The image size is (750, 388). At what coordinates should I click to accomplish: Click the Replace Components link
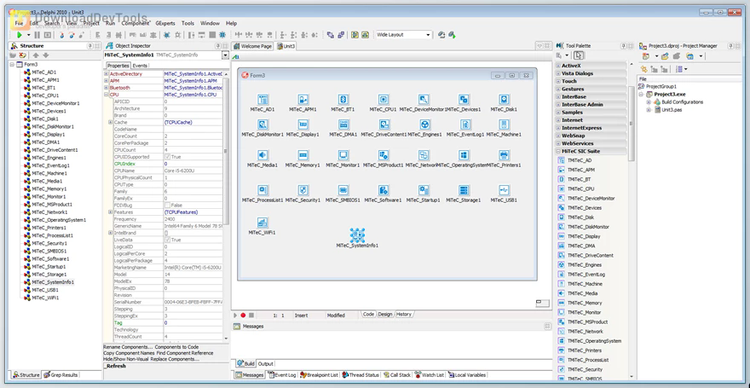click(x=175, y=359)
